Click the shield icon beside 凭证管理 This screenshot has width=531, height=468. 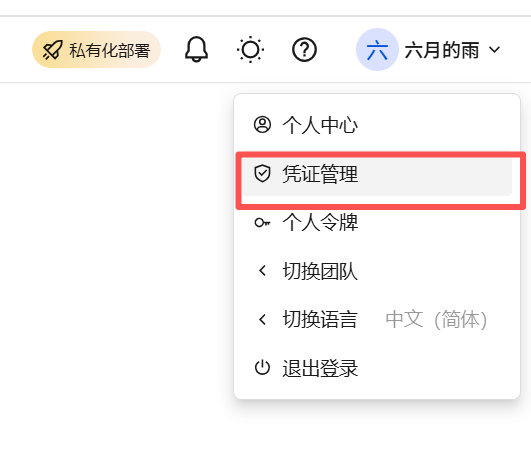(x=262, y=173)
